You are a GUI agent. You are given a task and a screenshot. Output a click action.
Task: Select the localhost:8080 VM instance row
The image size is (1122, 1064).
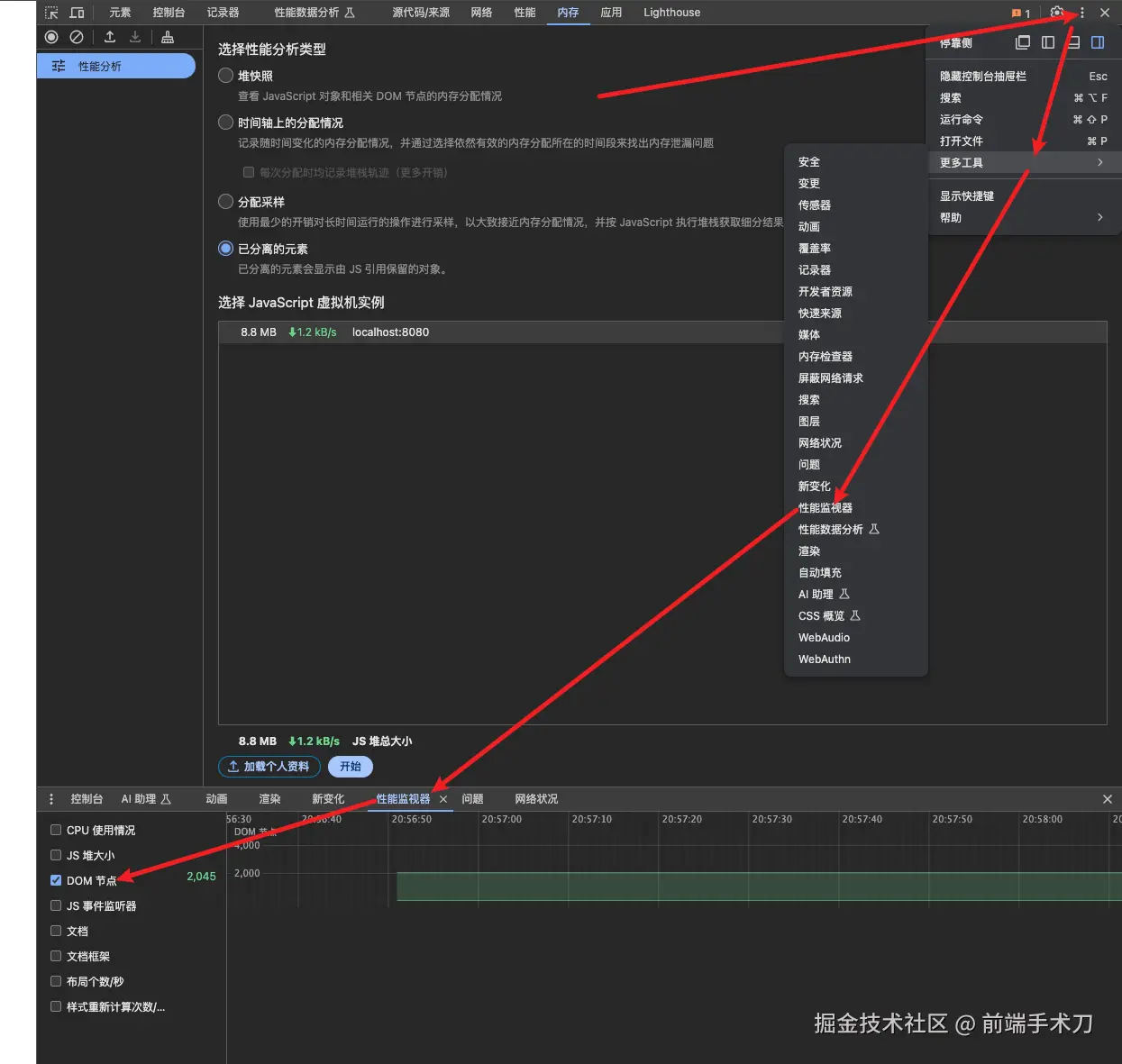click(x=662, y=332)
